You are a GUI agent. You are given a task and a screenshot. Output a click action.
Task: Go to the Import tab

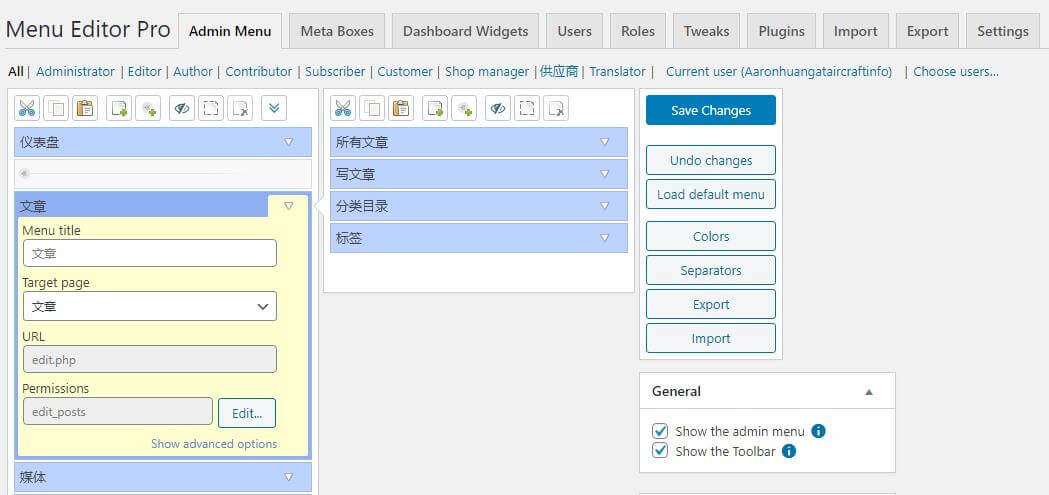[856, 31]
